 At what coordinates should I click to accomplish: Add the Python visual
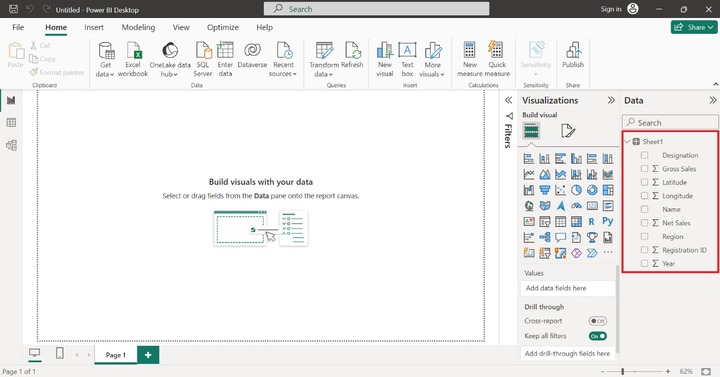608,221
